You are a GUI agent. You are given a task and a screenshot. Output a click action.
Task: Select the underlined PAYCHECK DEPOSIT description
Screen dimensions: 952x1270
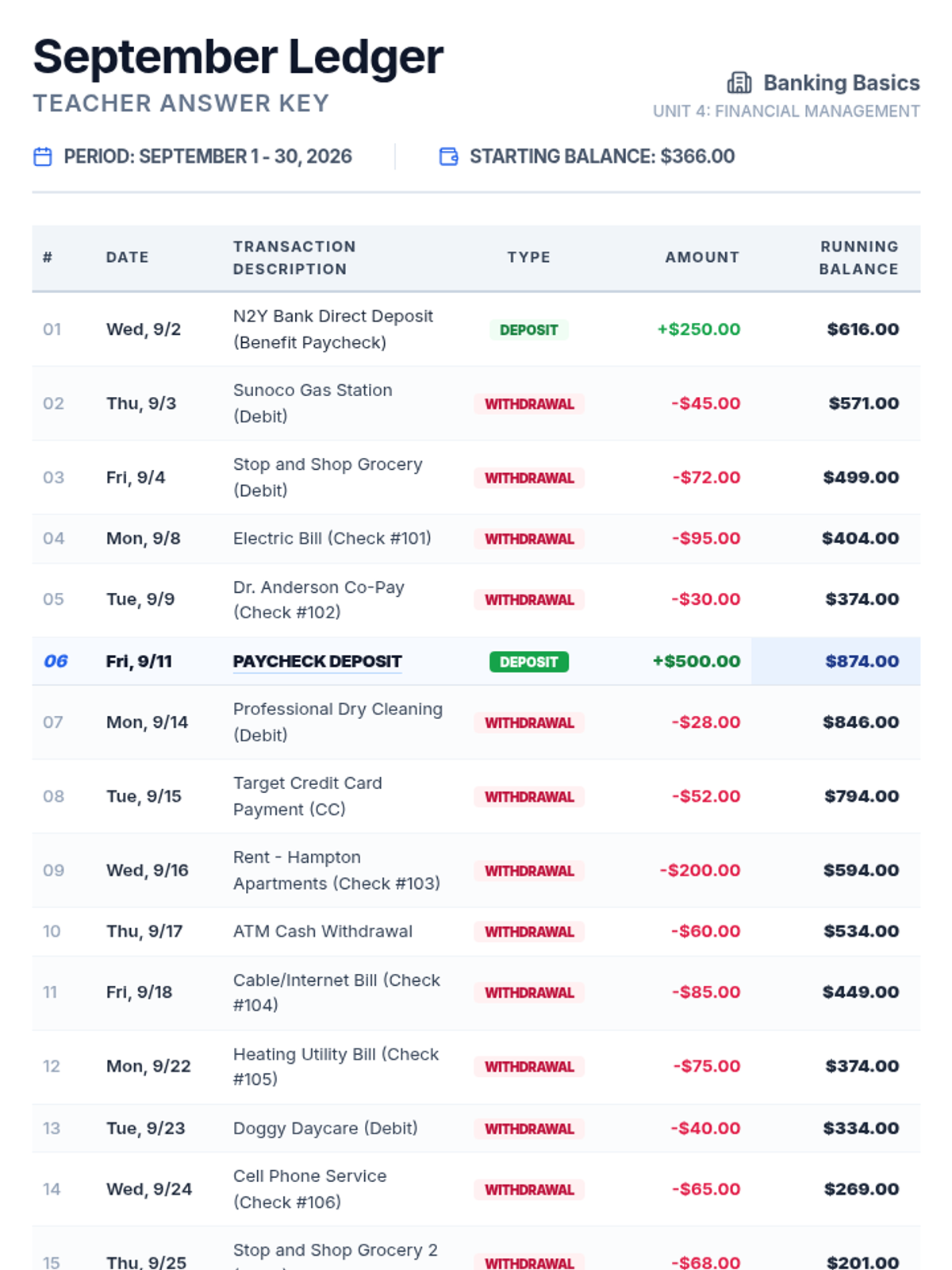tap(317, 661)
